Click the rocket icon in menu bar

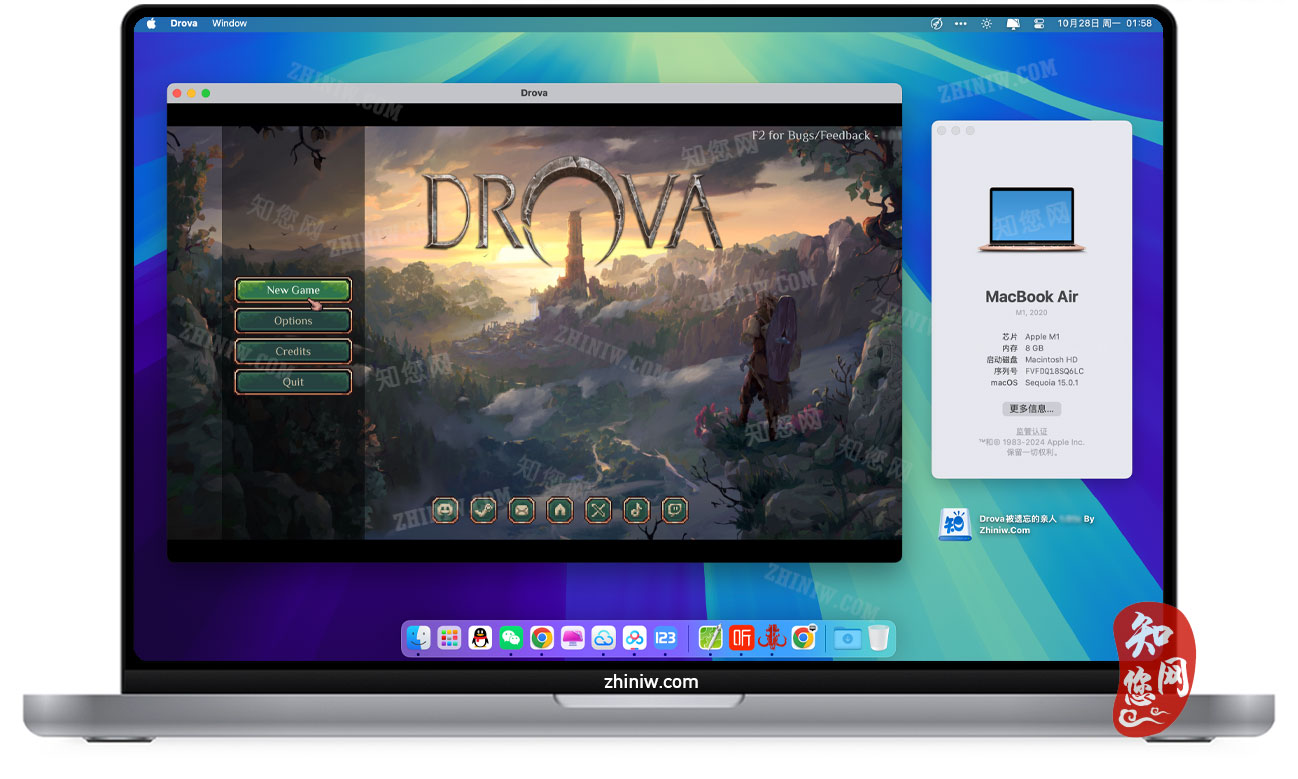coord(936,23)
